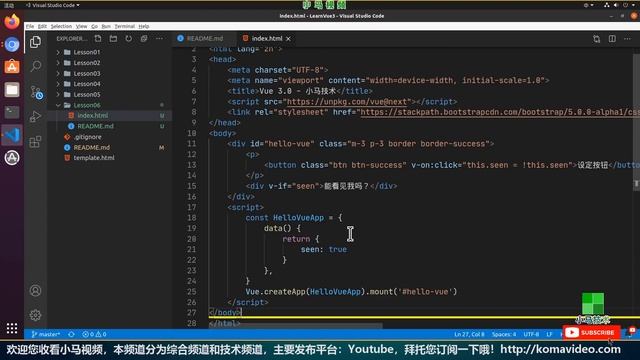Click New File icon in Explorer

[x=98, y=38]
